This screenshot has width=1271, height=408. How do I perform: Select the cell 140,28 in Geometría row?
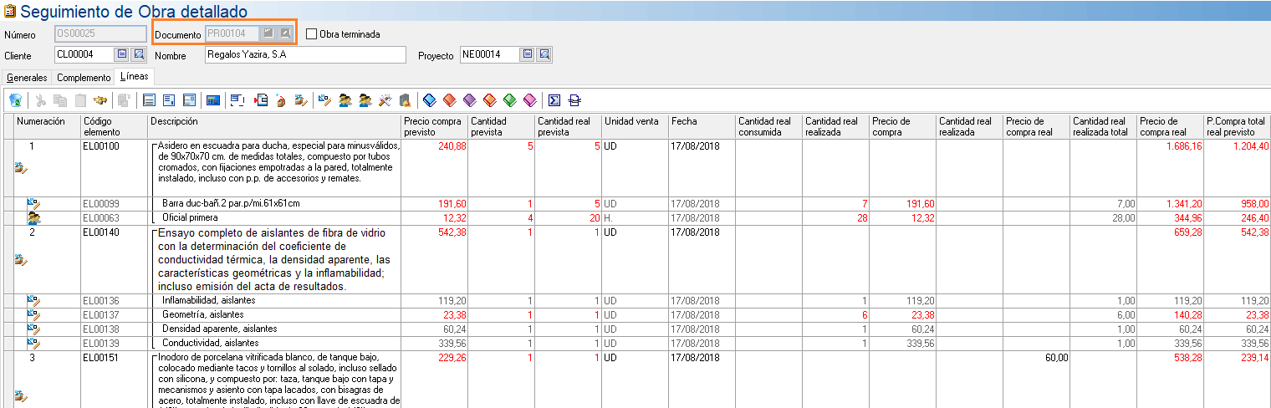point(1171,314)
